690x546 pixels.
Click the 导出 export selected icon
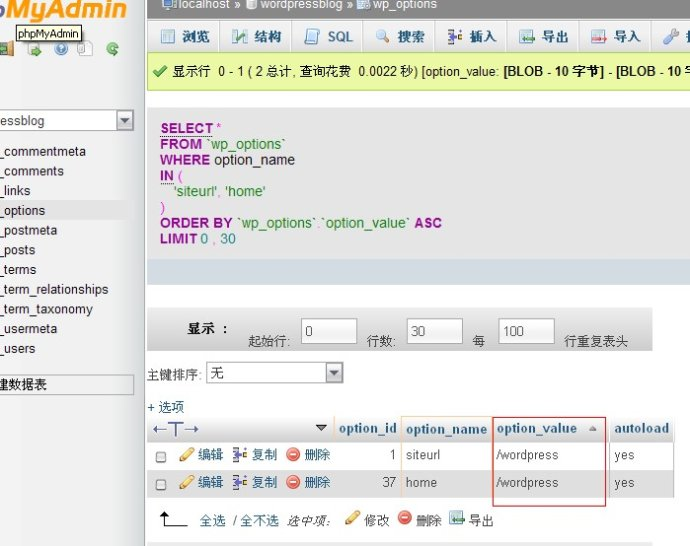point(457,518)
